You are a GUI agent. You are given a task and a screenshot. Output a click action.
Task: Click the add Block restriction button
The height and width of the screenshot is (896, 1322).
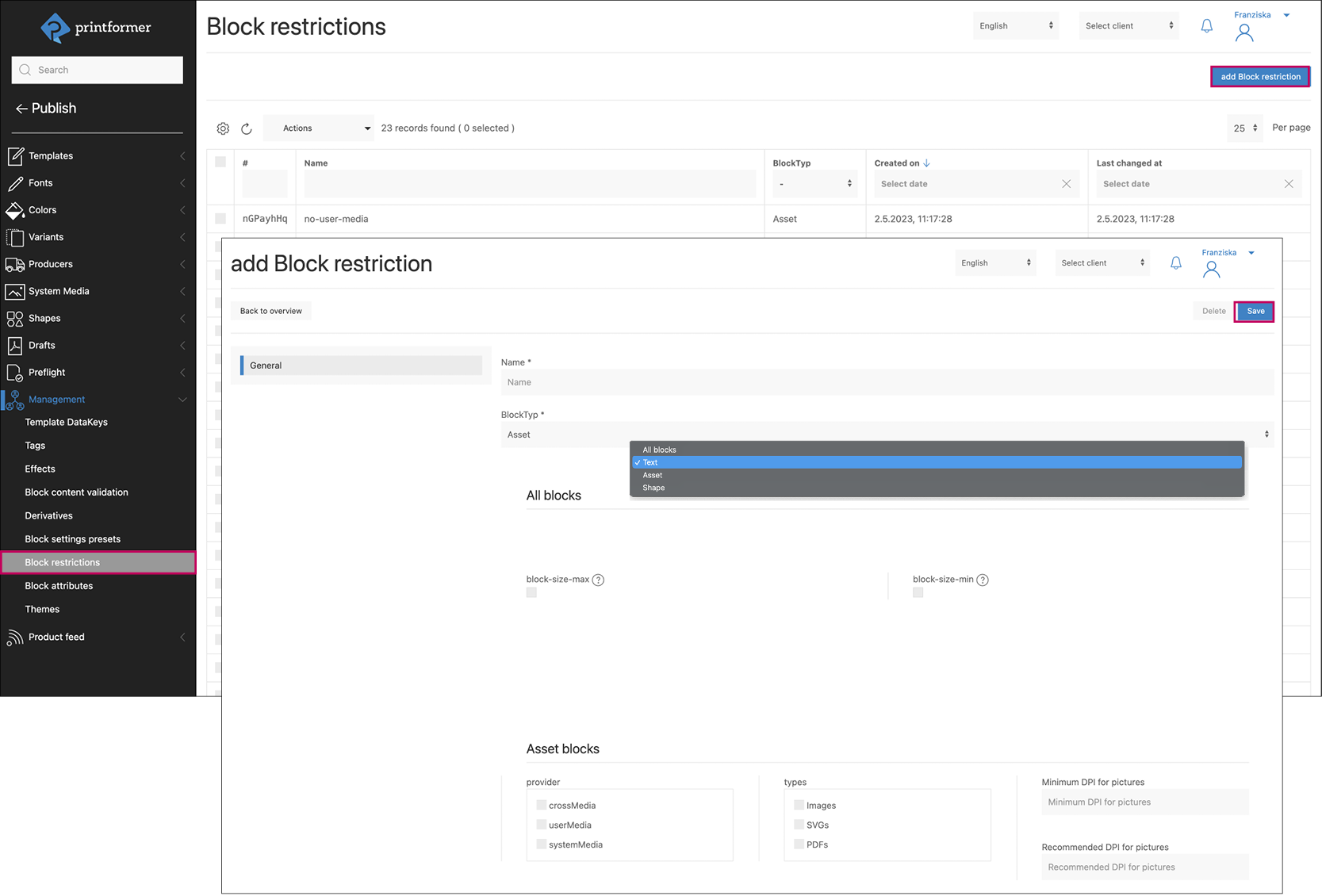(1259, 77)
